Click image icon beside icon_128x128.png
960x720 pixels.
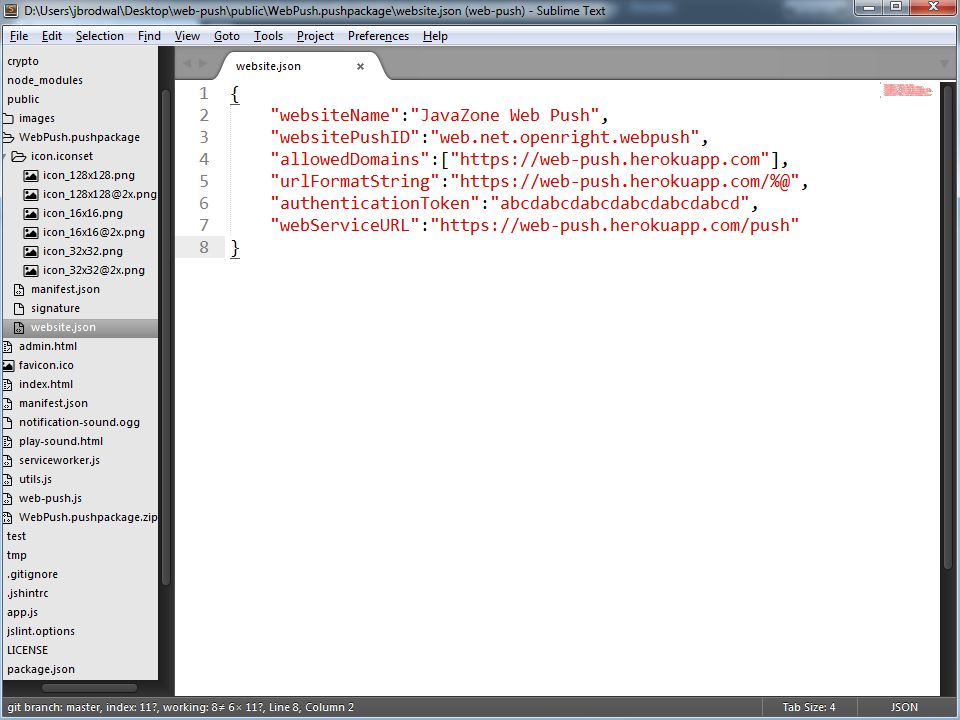[31, 176]
